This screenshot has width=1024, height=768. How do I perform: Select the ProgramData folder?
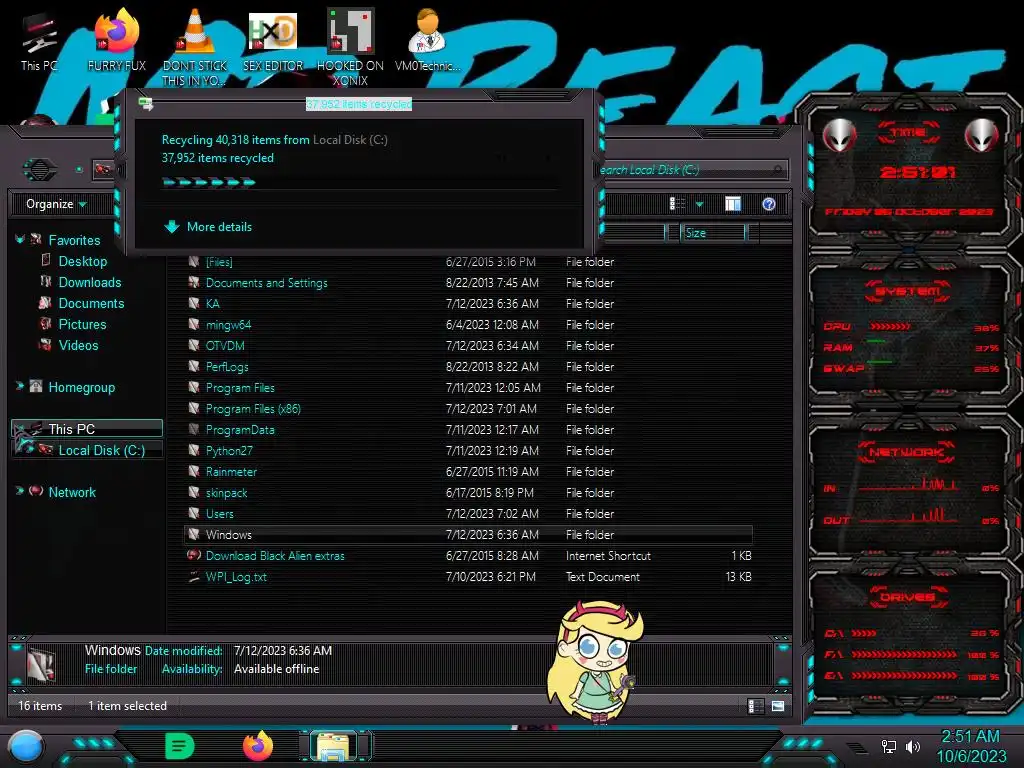tap(468, 429)
